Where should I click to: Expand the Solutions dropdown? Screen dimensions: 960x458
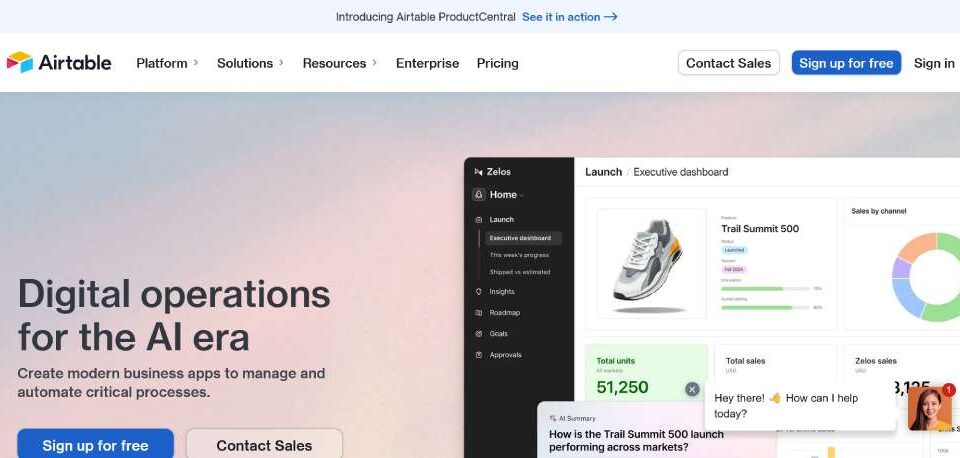250,63
